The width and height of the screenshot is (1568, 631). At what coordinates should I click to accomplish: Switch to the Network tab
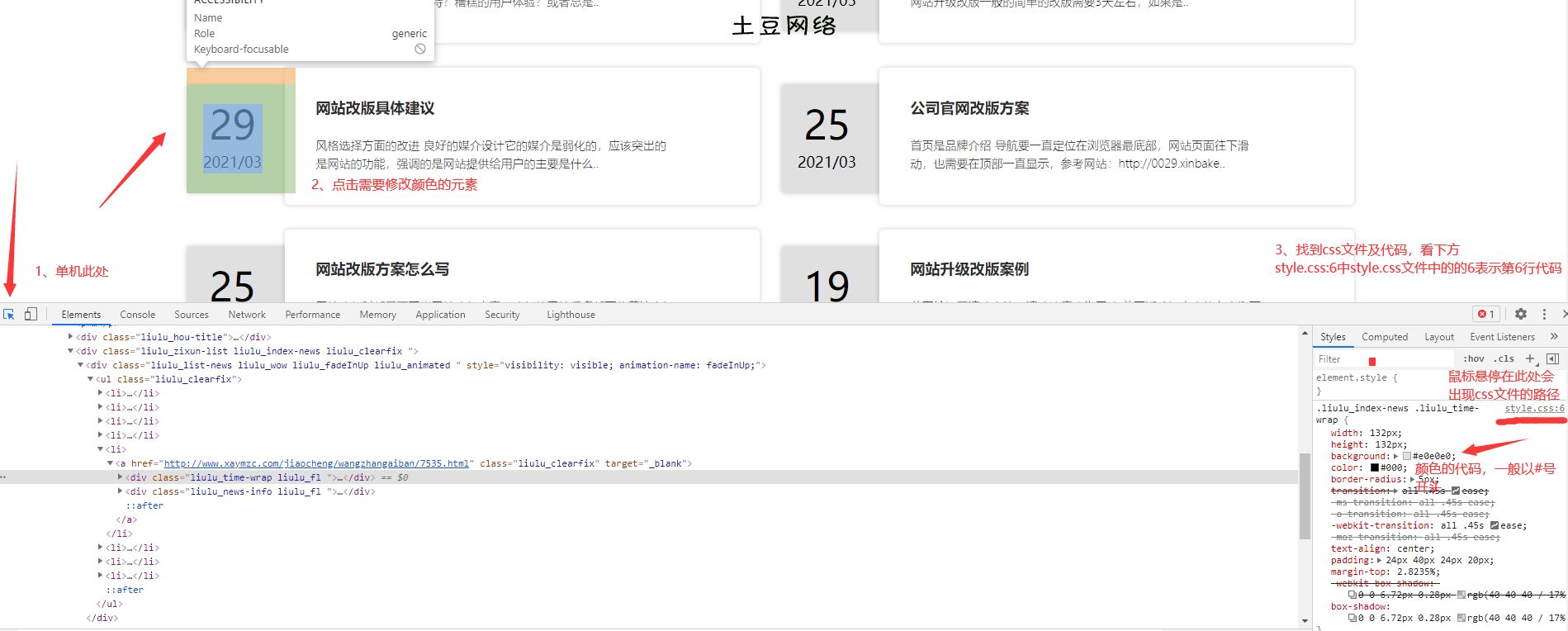(x=247, y=315)
